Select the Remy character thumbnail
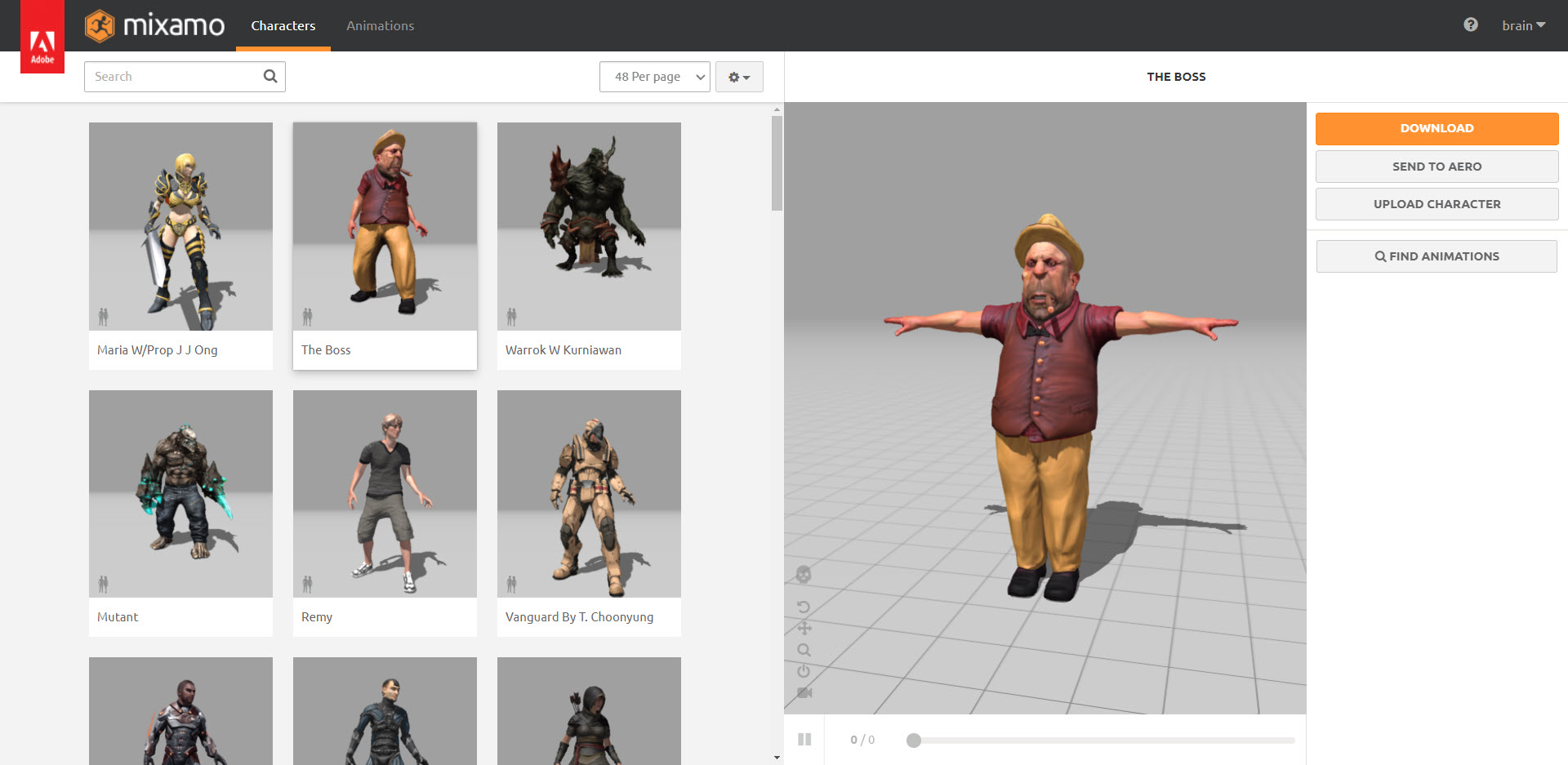 (x=385, y=494)
